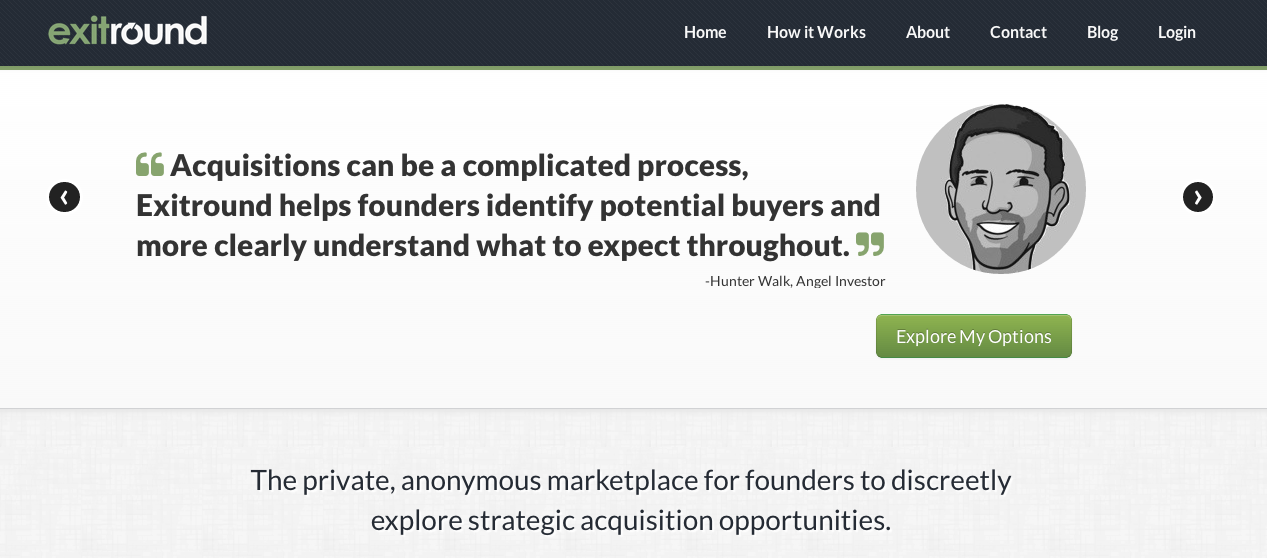Navigate to the About page
1267x558 pixels.
point(928,32)
